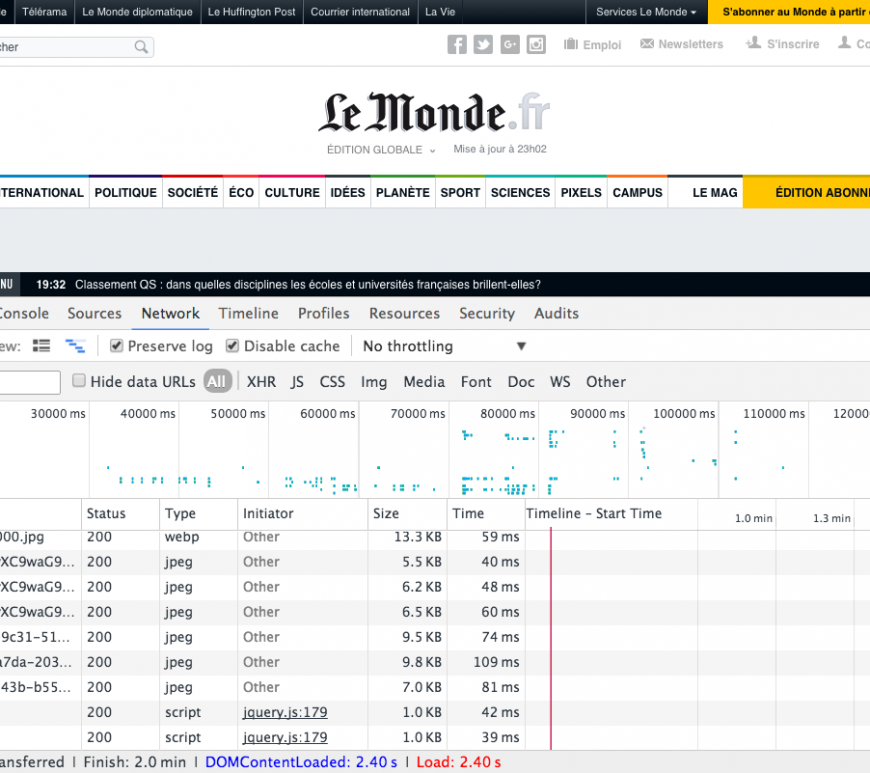This screenshot has width=870, height=773.
Task: Toggle the overview waterfall view icon
Action: [x=75, y=346]
